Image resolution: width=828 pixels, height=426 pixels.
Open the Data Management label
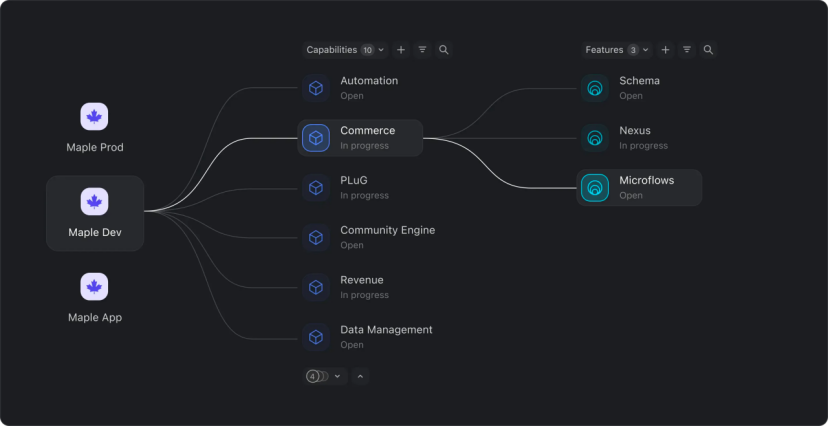tap(386, 329)
